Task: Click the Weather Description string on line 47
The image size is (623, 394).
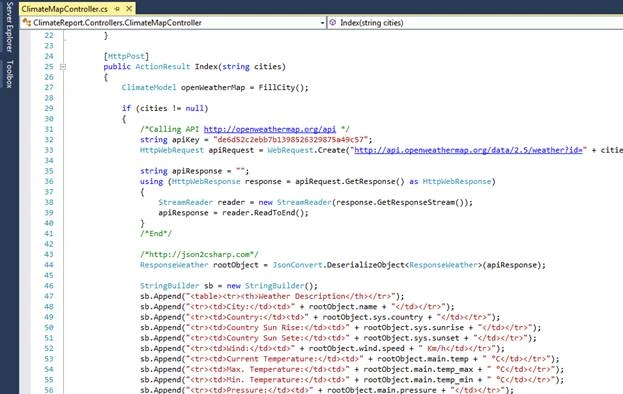Action: coord(292,296)
